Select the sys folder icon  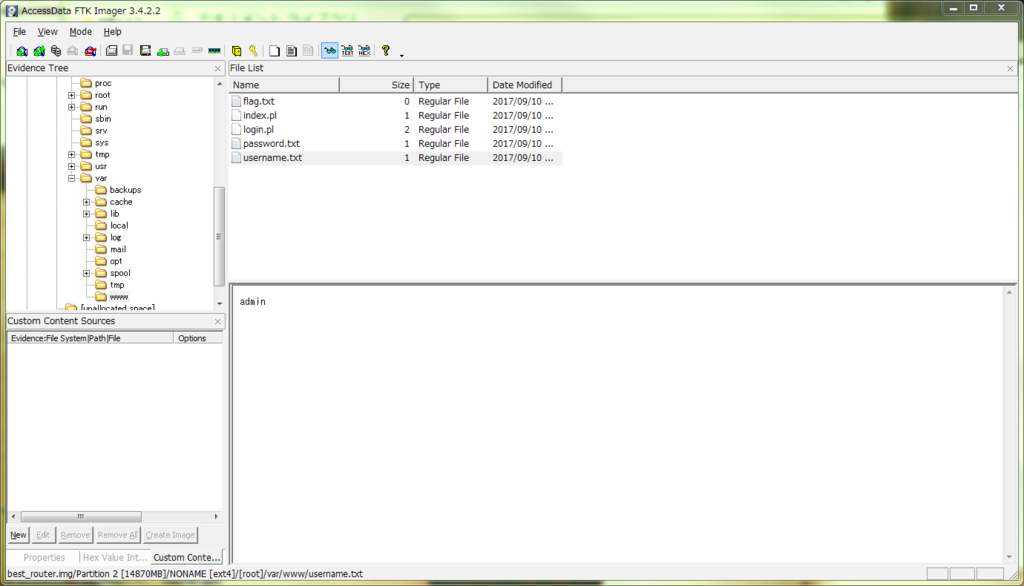click(x=86, y=142)
